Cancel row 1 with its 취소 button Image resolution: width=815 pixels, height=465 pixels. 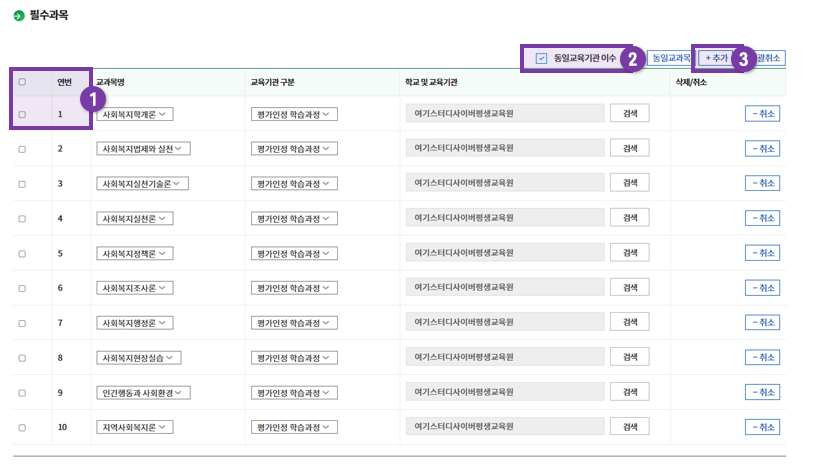(763, 114)
